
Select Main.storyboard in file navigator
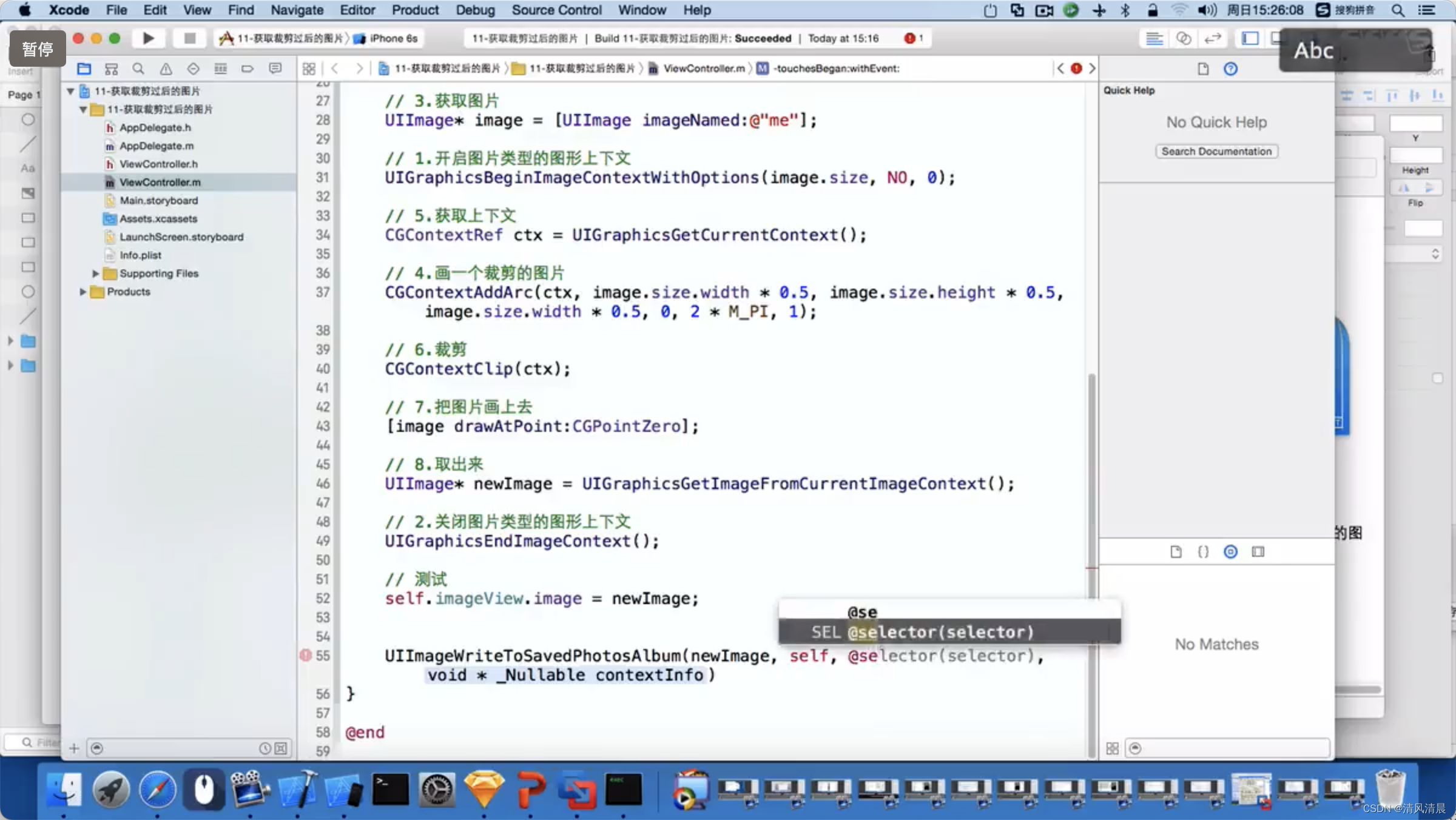click(158, 200)
